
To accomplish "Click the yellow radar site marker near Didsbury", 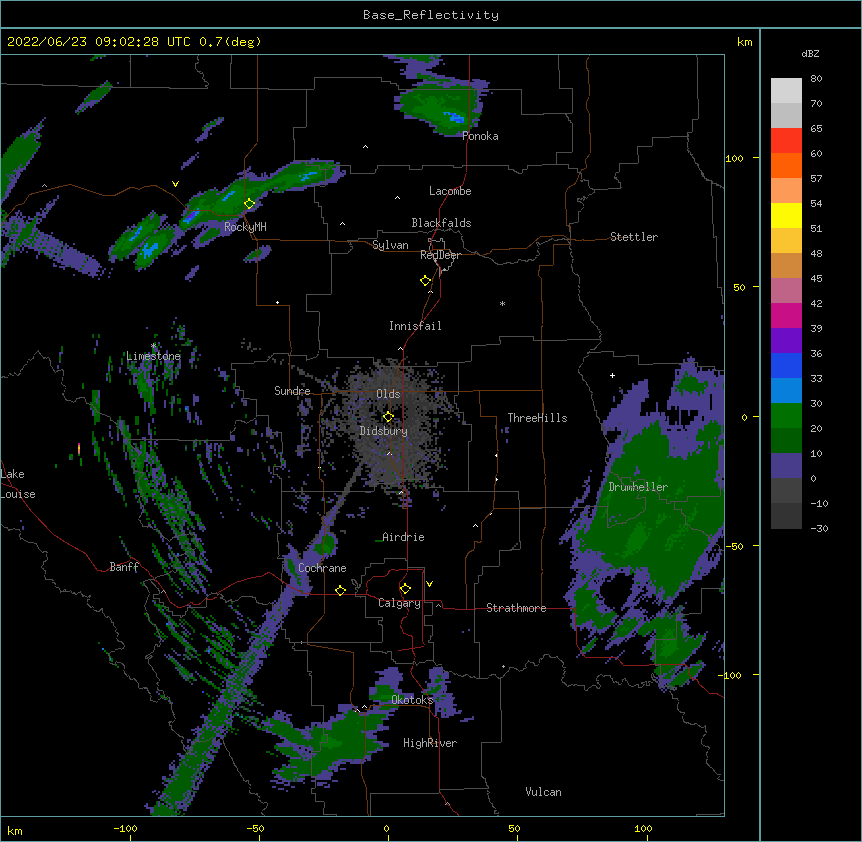I will coord(388,416).
